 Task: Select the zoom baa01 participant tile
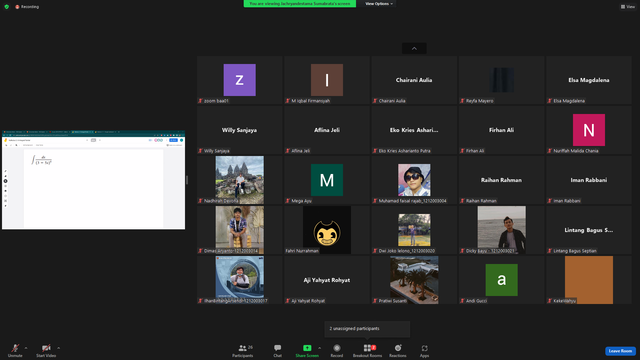(x=240, y=80)
